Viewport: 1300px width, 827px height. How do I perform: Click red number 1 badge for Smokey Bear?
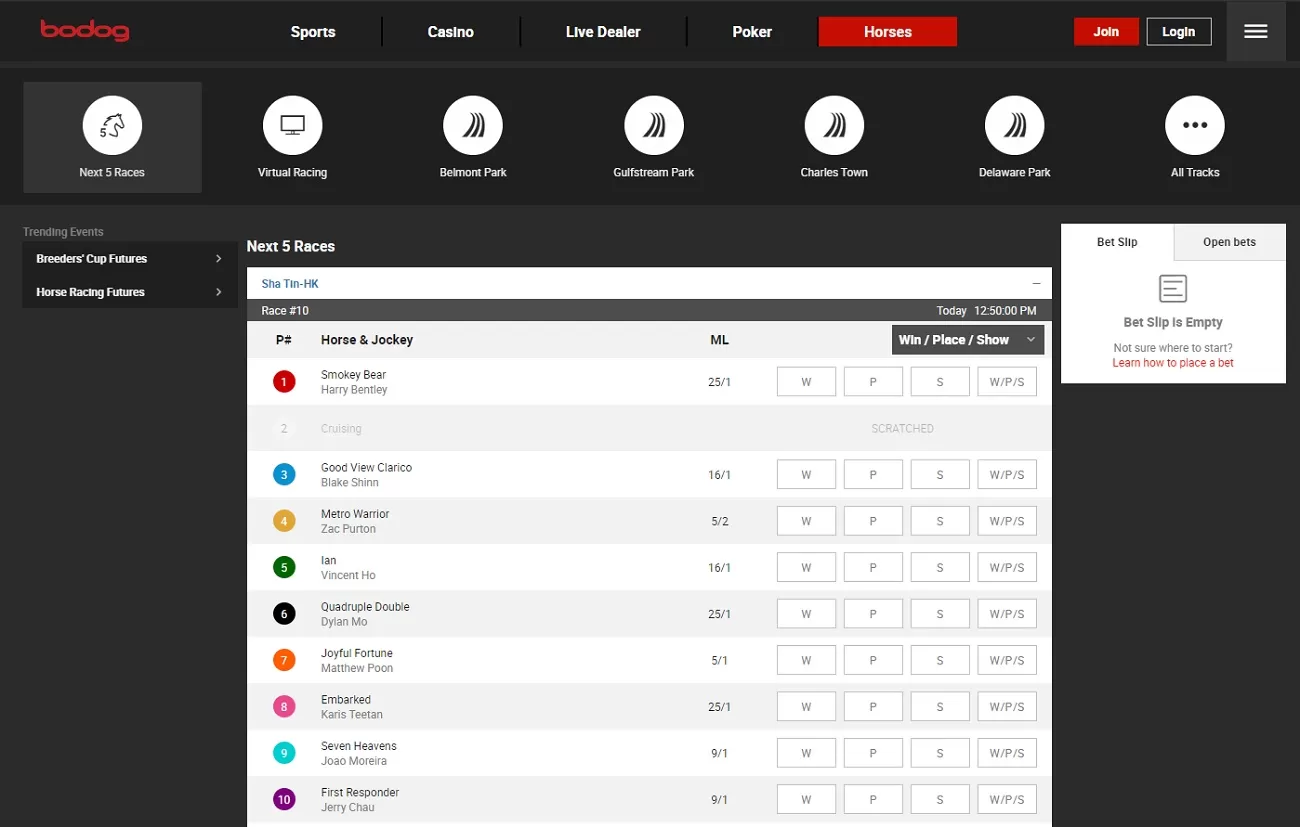(284, 382)
